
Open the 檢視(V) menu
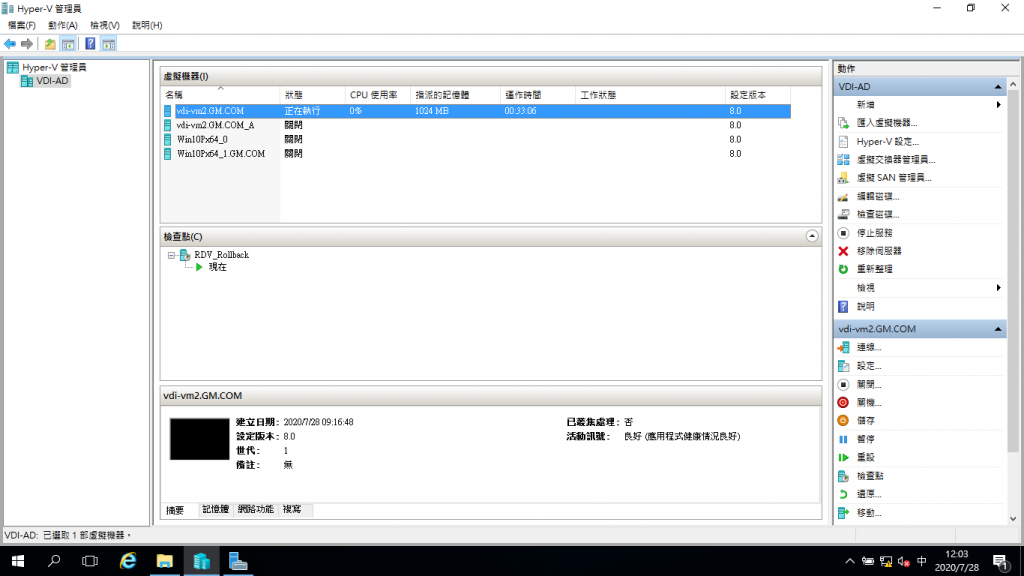[104, 25]
